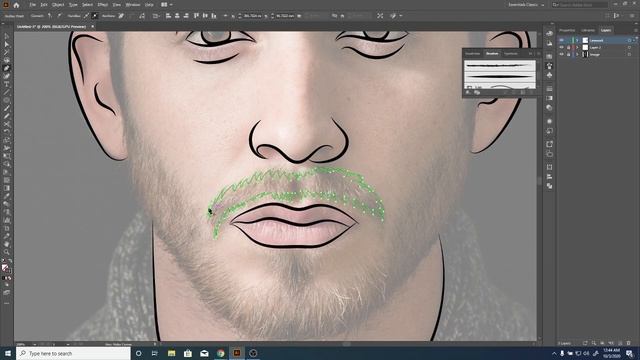The width and height of the screenshot is (640, 360).
Task: Open the Symbols panel dock icon
Action: click(549, 75)
